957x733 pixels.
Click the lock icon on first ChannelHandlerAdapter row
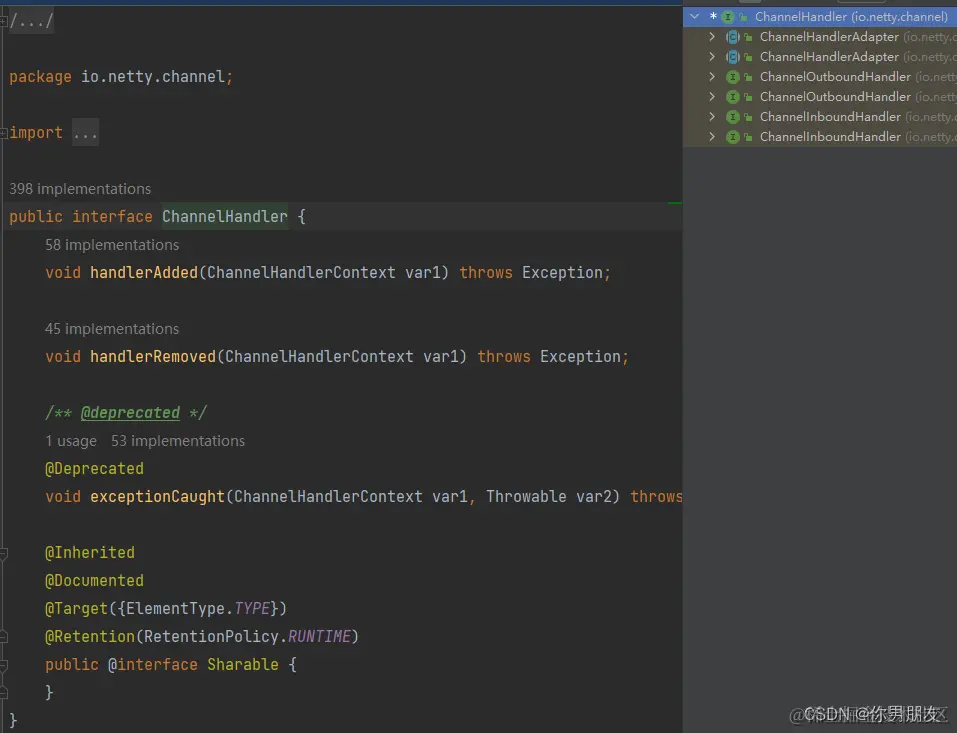[x=748, y=38]
